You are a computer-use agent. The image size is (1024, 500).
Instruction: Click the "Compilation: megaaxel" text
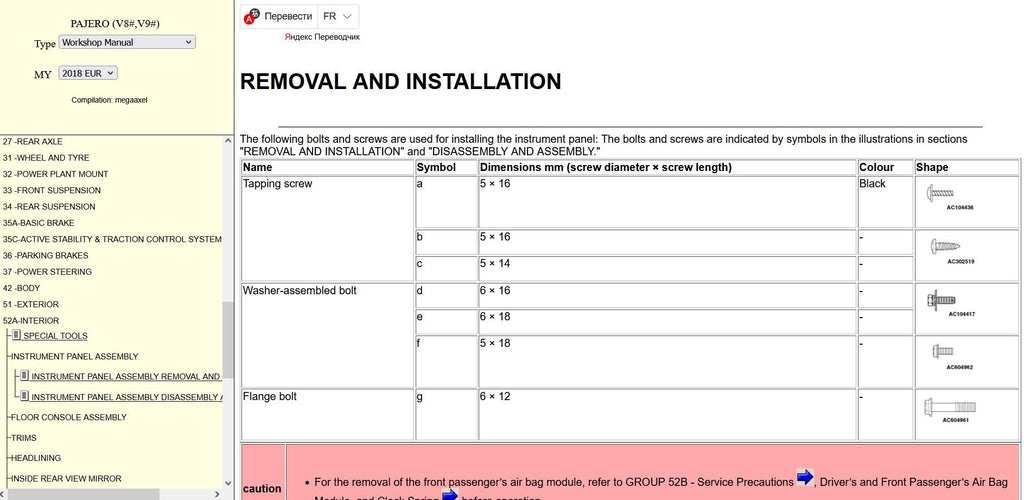coord(109,101)
